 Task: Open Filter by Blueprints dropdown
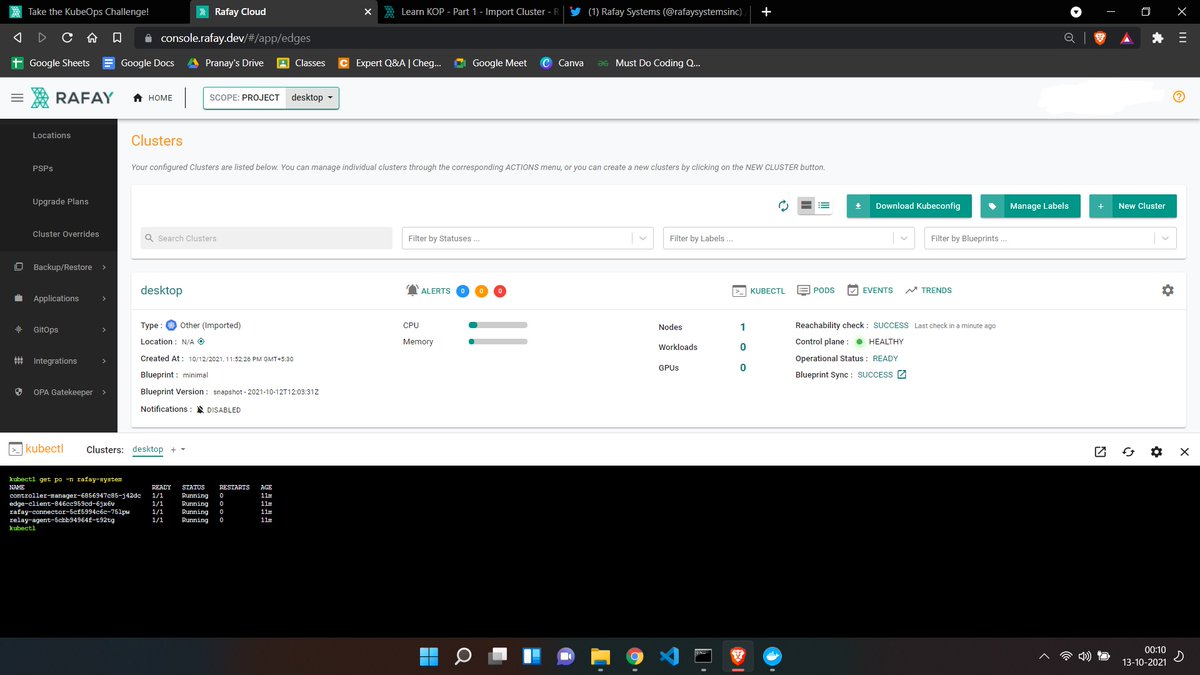pyautogui.click(x=1051, y=238)
